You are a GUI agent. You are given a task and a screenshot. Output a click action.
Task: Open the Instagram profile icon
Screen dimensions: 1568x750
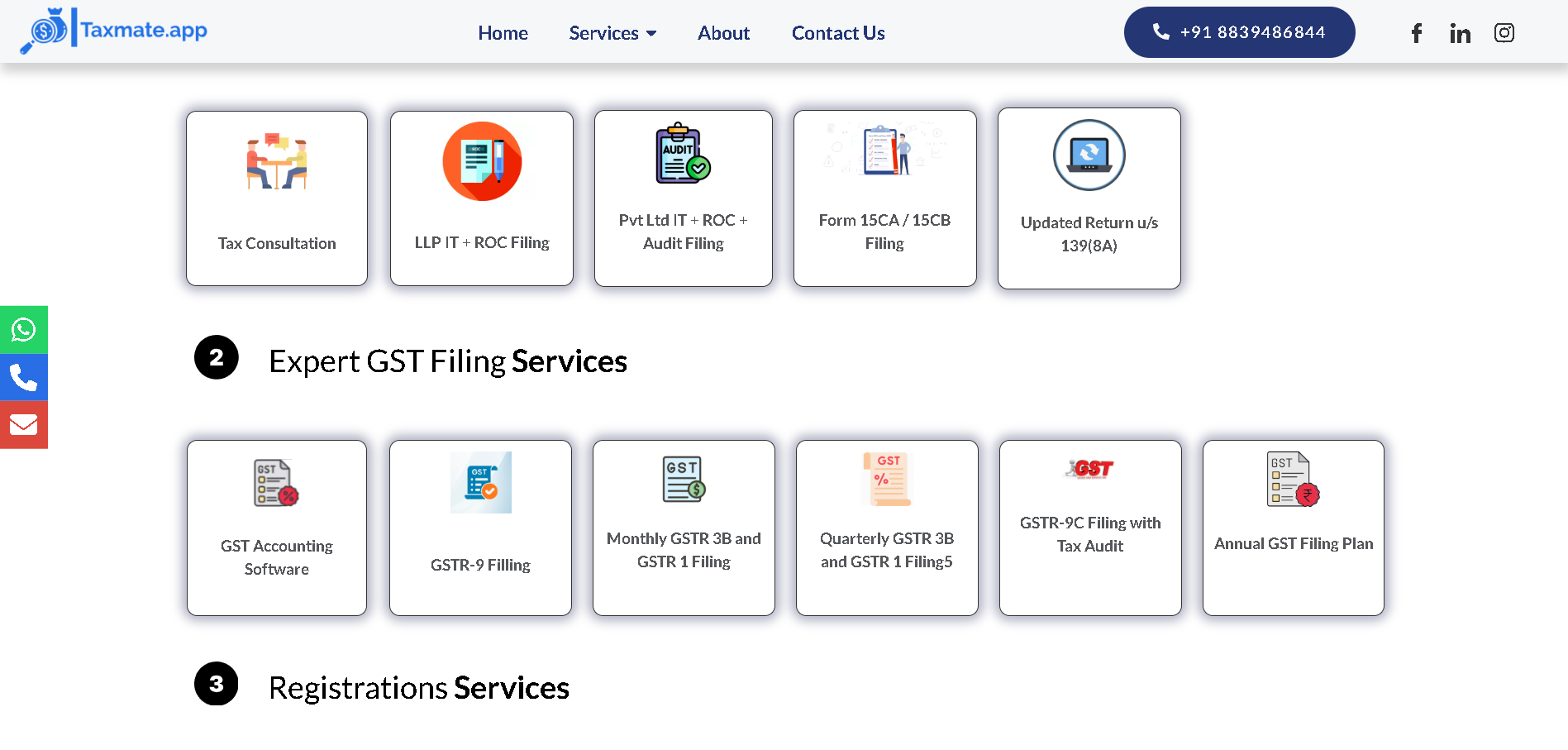1504,33
